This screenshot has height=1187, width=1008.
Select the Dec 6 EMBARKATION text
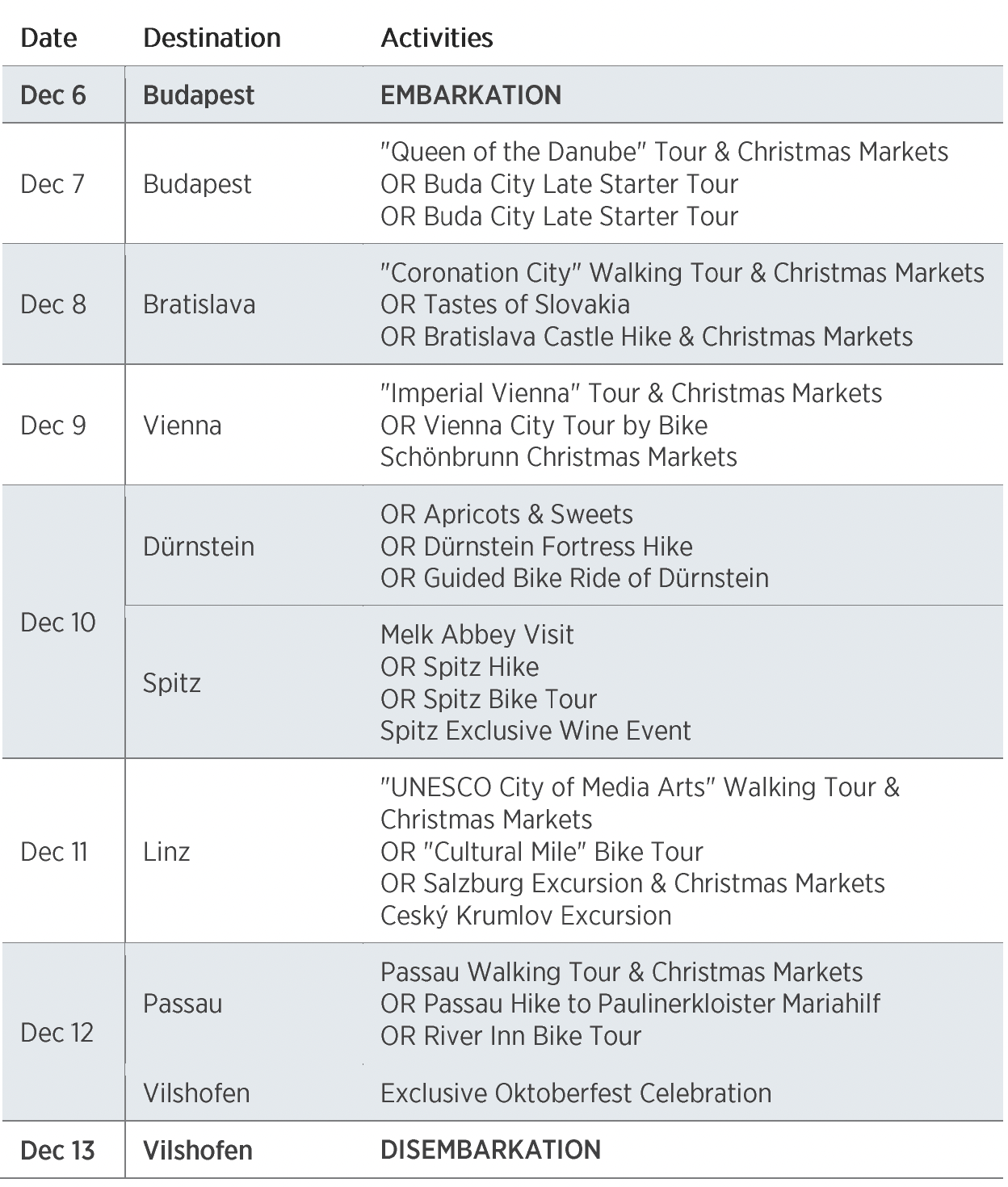[x=470, y=95]
